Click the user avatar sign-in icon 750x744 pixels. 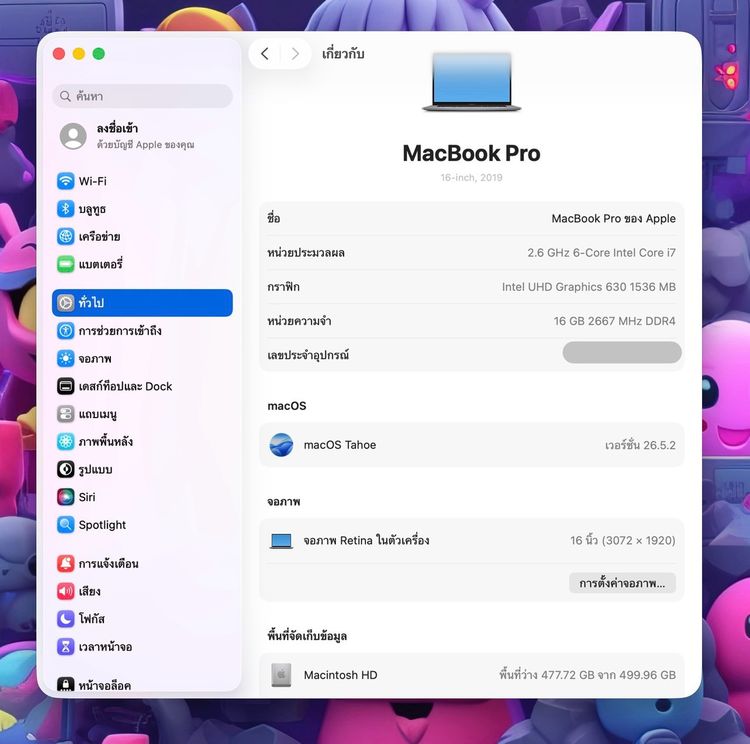pyautogui.click(x=73, y=136)
